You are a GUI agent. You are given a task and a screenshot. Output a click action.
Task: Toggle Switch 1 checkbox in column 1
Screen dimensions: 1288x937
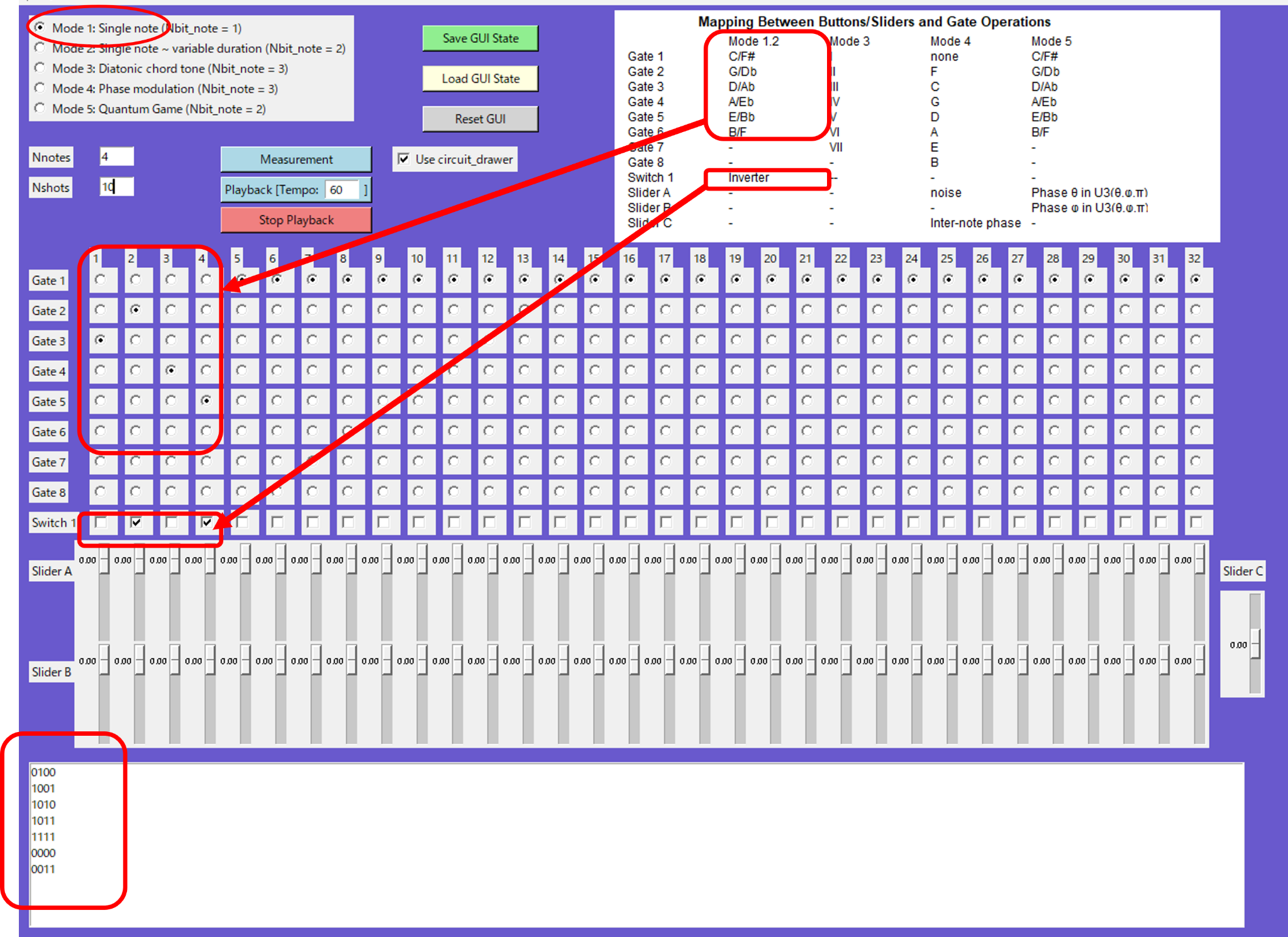tap(101, 522)
